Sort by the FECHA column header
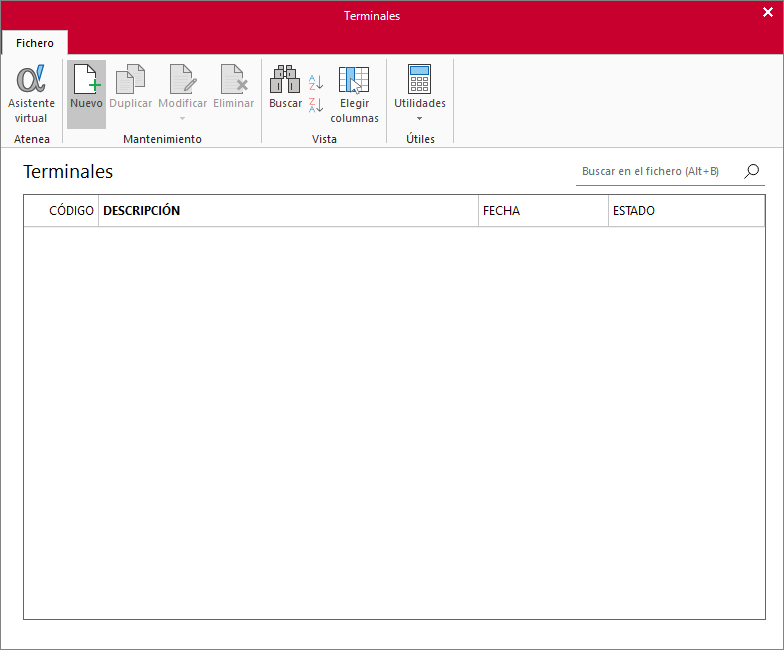The height and width of the screenshot is (650, 784). click(544, 210)
